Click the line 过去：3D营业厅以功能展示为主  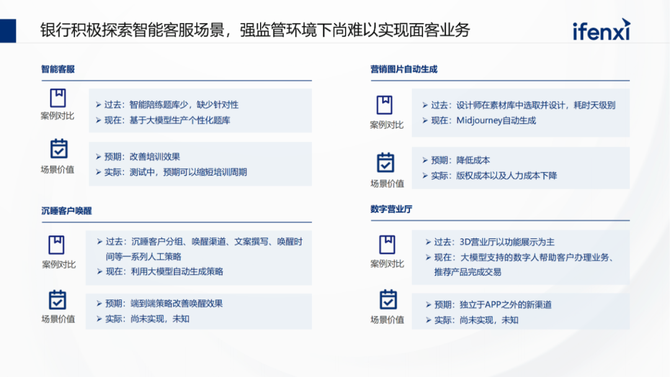pos(490,242)
